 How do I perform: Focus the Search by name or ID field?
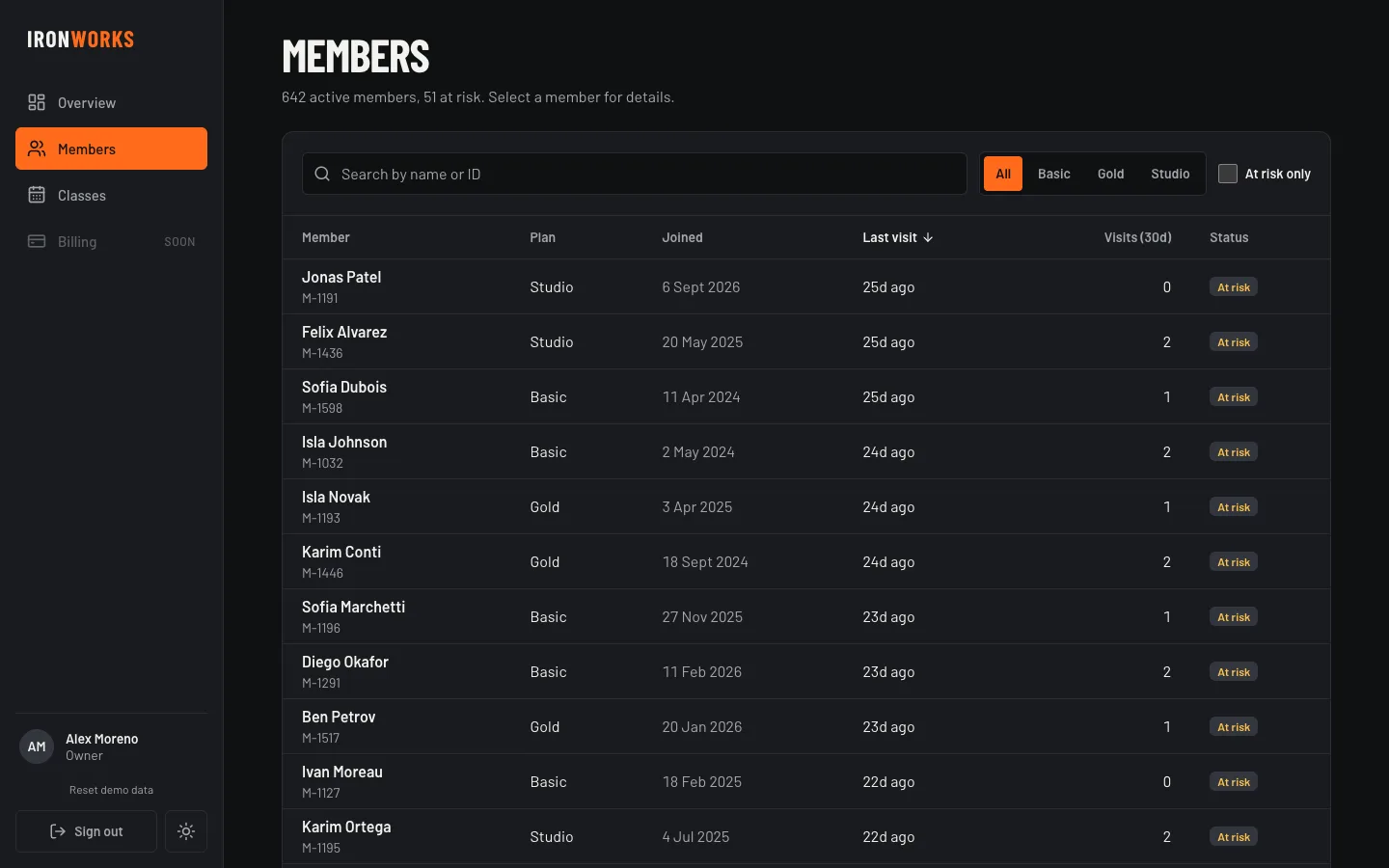[x=635, y=174]
